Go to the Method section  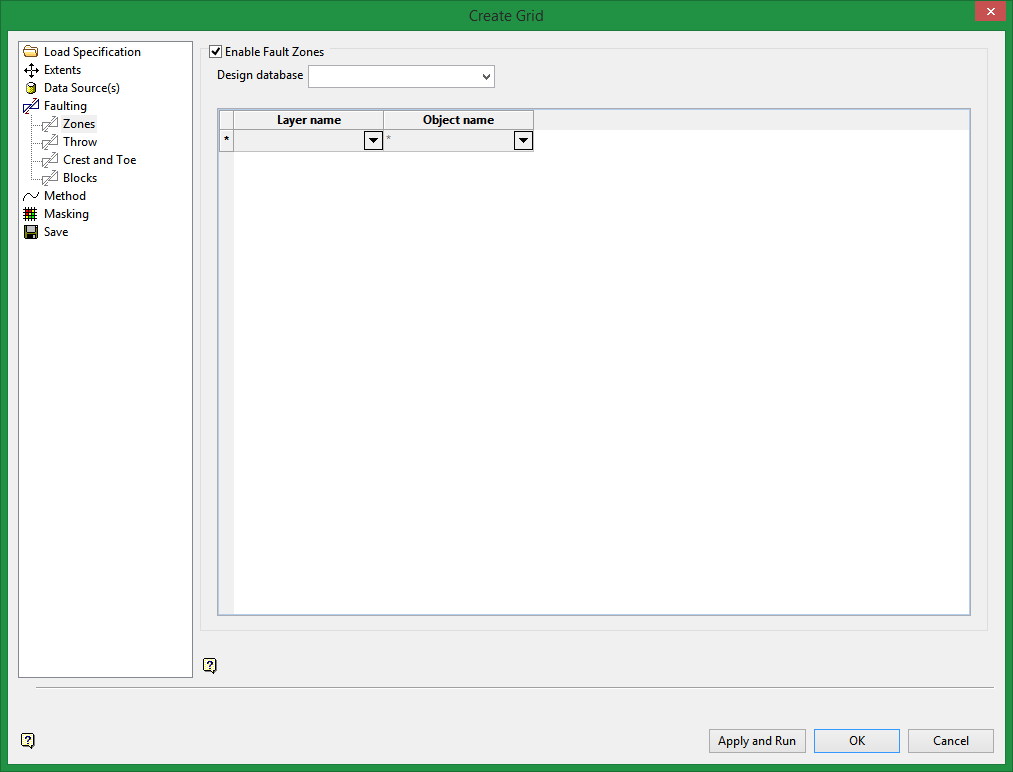[x=65, y=196]
